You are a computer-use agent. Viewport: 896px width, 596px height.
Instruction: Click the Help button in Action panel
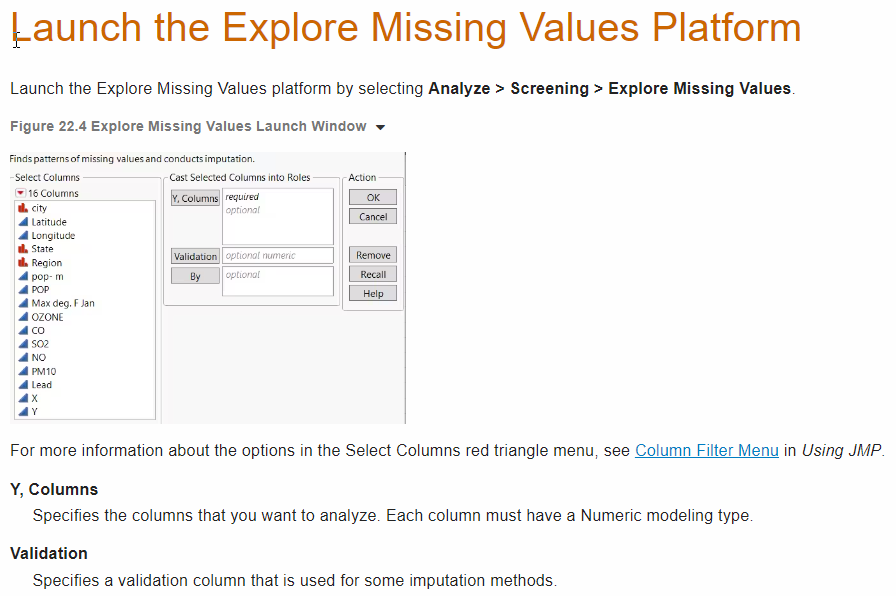pyautogui.click(x=373, y=293)
